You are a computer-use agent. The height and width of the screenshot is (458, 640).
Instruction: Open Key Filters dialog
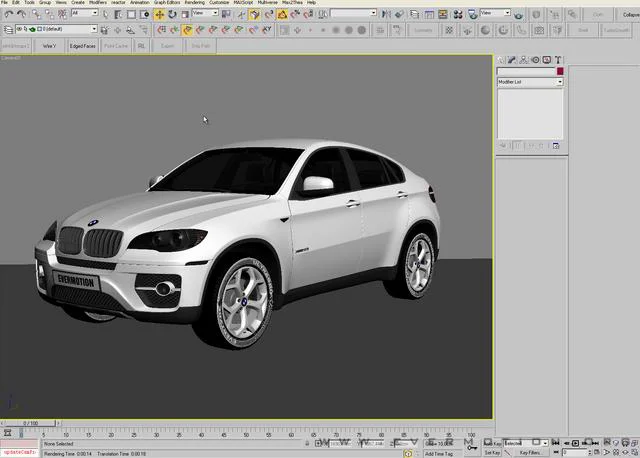pyautogui.click(x=530, y=453)
